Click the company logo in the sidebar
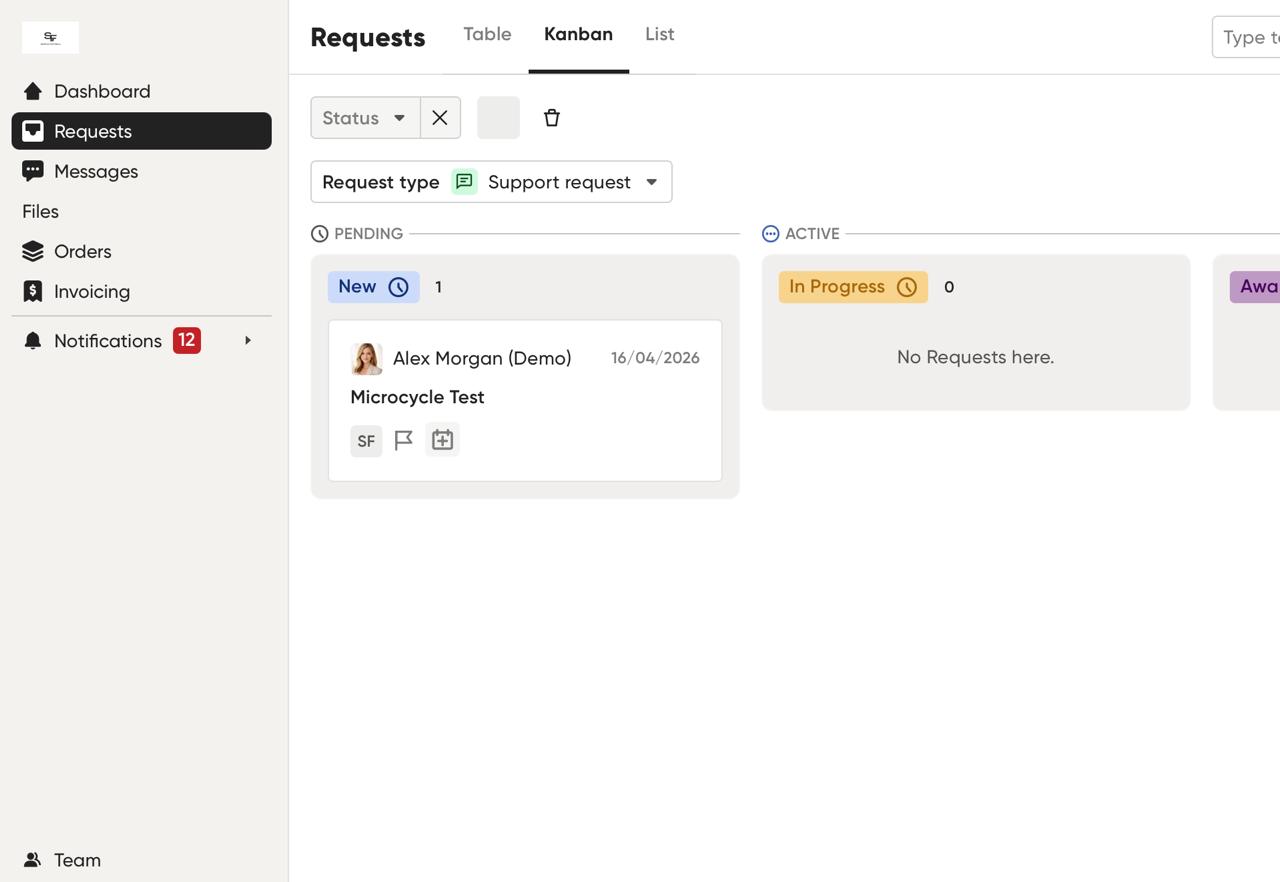The height and width of the screenshot is (882, 1280). click(50, 37)
